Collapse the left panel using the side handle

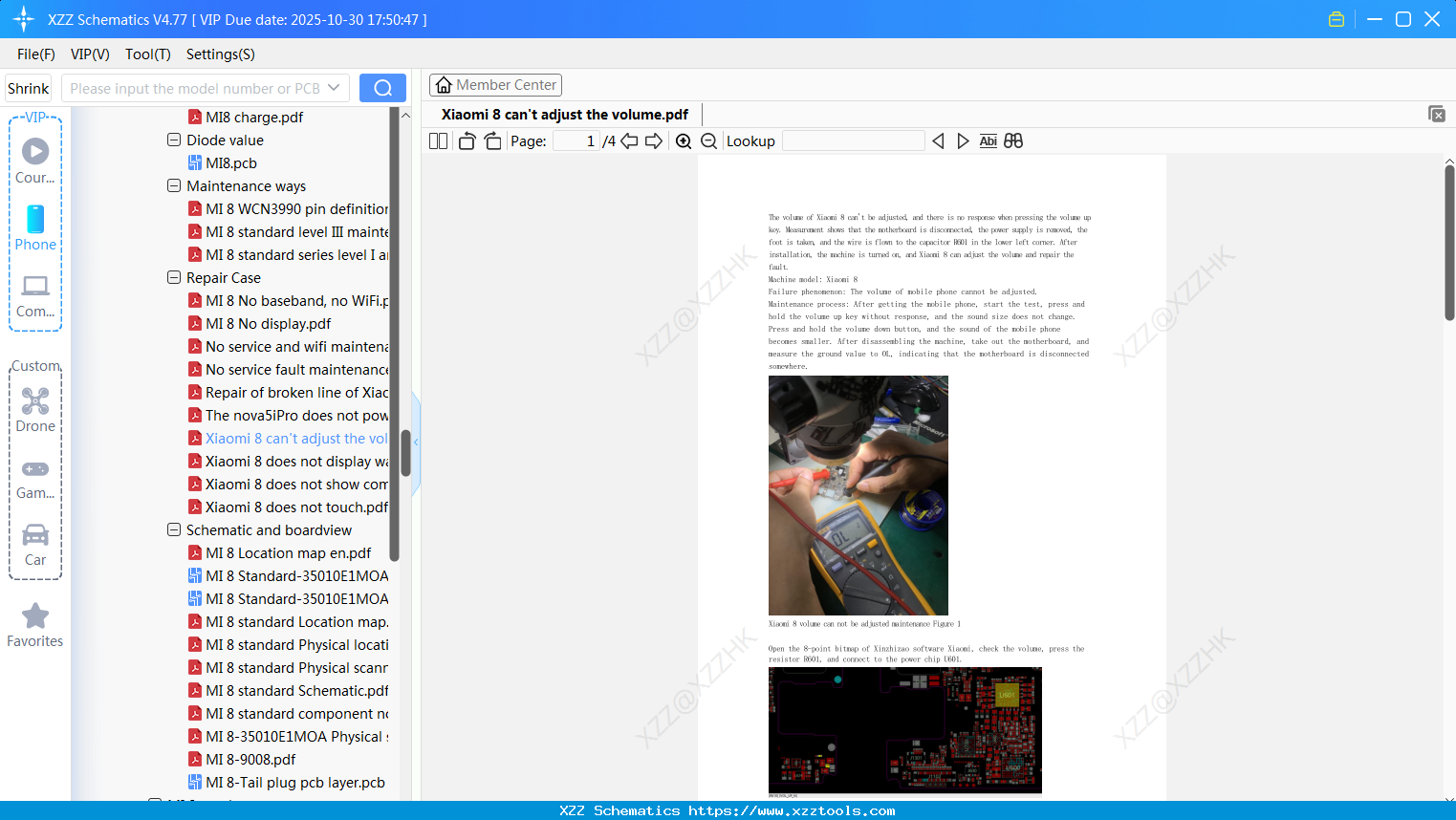416,442
